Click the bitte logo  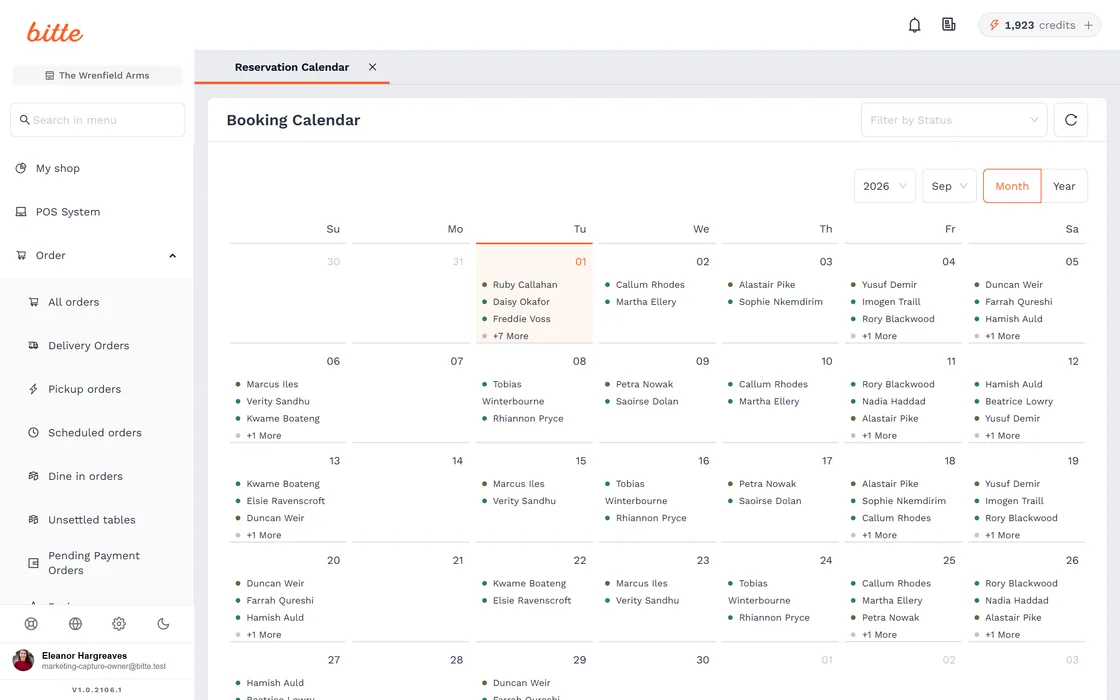tap(55, 32)
